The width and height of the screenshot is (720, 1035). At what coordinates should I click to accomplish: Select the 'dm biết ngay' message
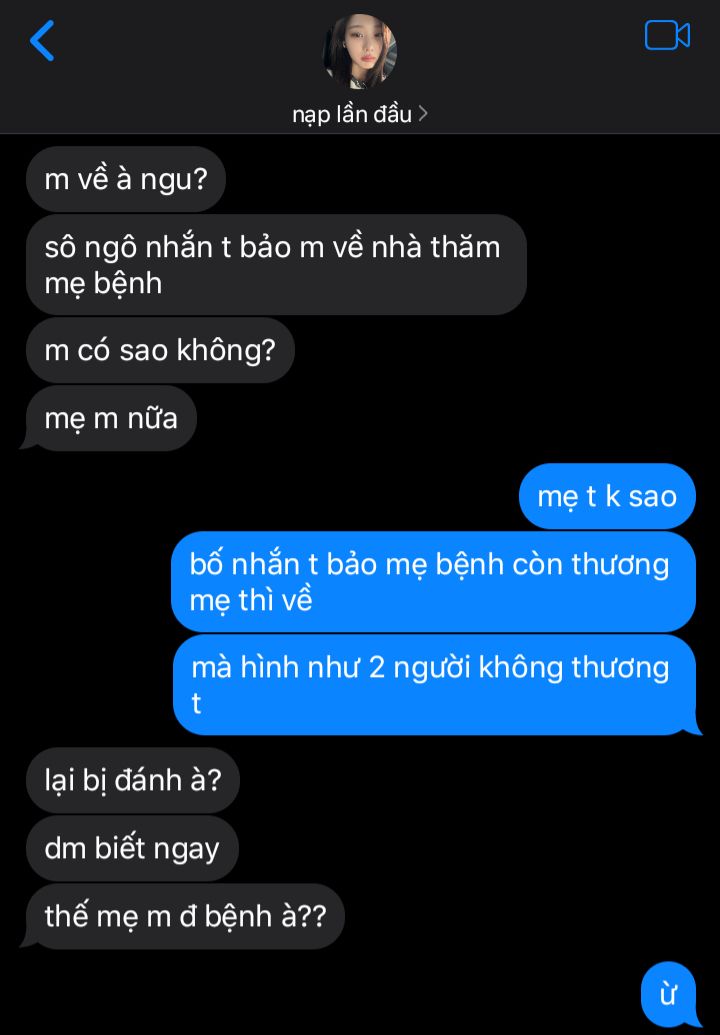point(132,848)
